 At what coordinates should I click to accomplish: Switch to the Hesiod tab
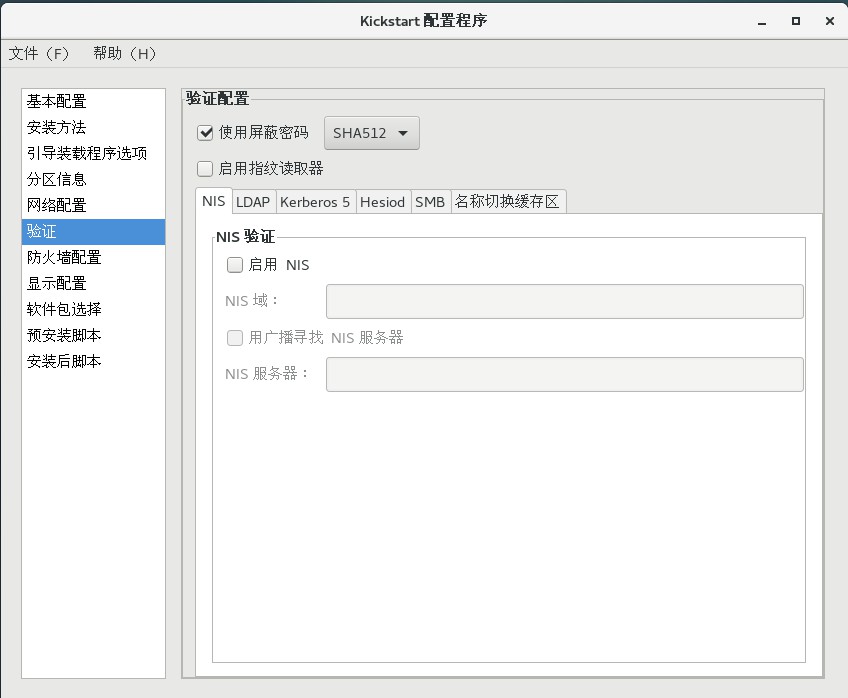coord(382,202)
